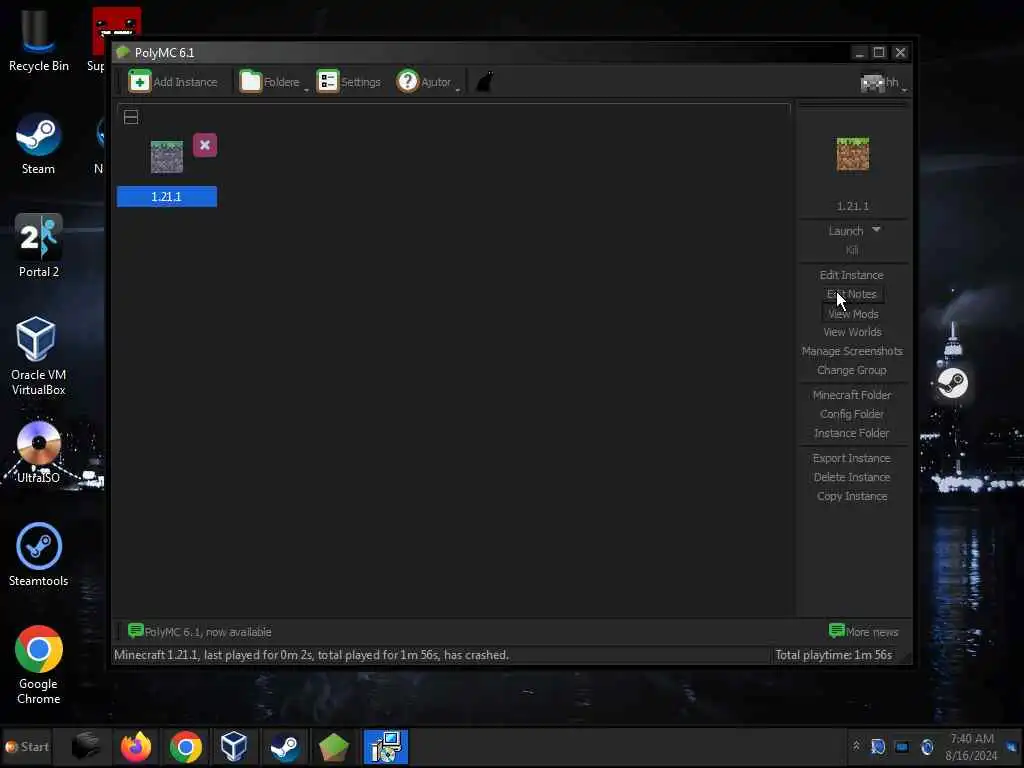
Task: Expand the Launch dropdown arrow
Action: pos(876,229)
